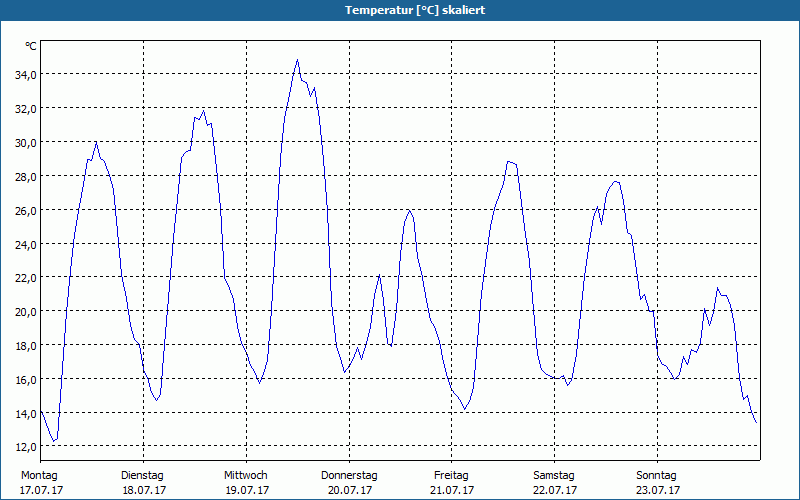Click the lowest curve point early Montag
Screen dimensions: 800x500
(x=54, y=441)
